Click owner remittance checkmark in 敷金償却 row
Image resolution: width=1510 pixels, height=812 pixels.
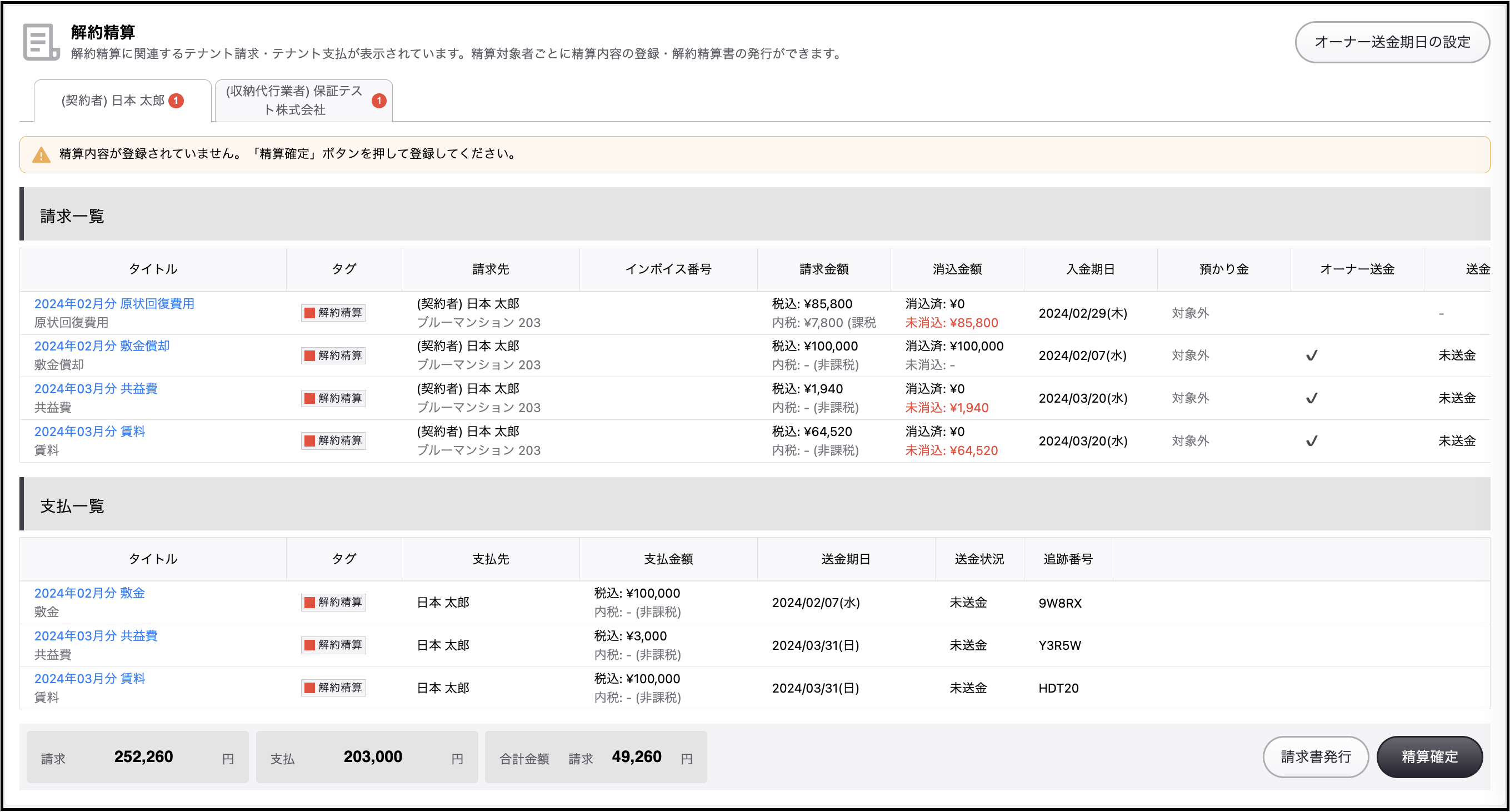tap(1312, 355)
